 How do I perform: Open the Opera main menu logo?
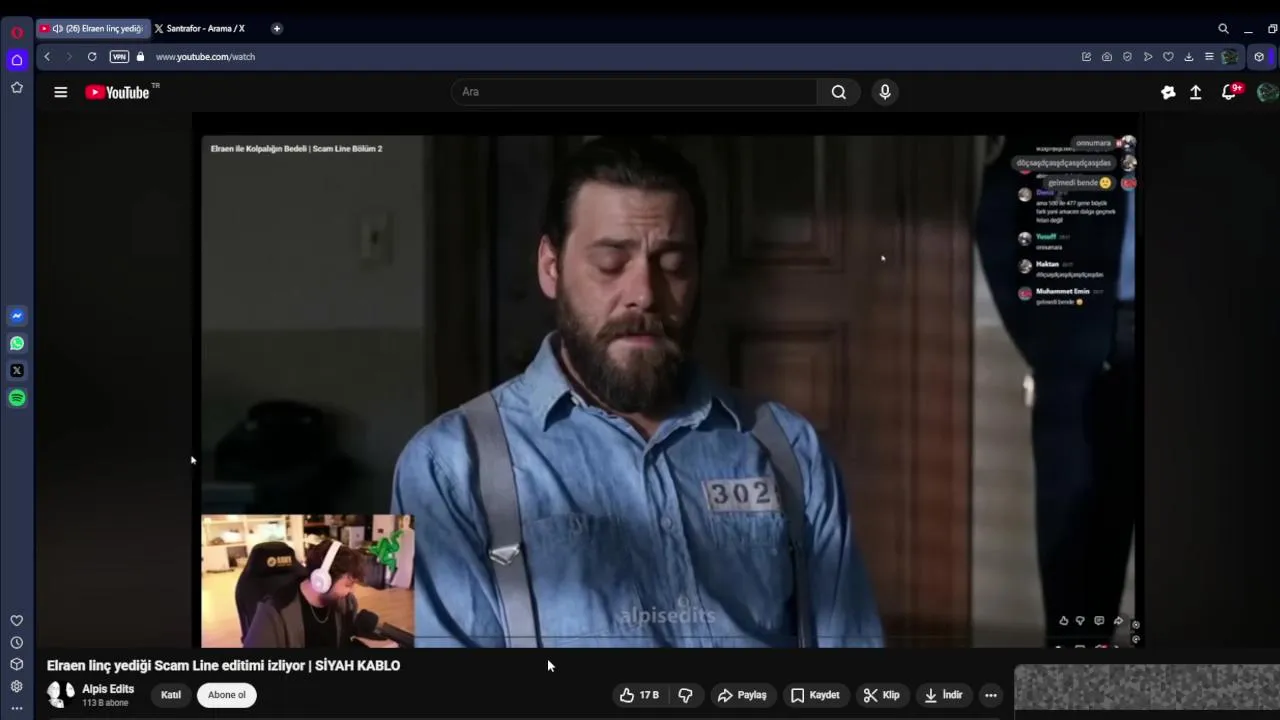(x=17, y=31)
